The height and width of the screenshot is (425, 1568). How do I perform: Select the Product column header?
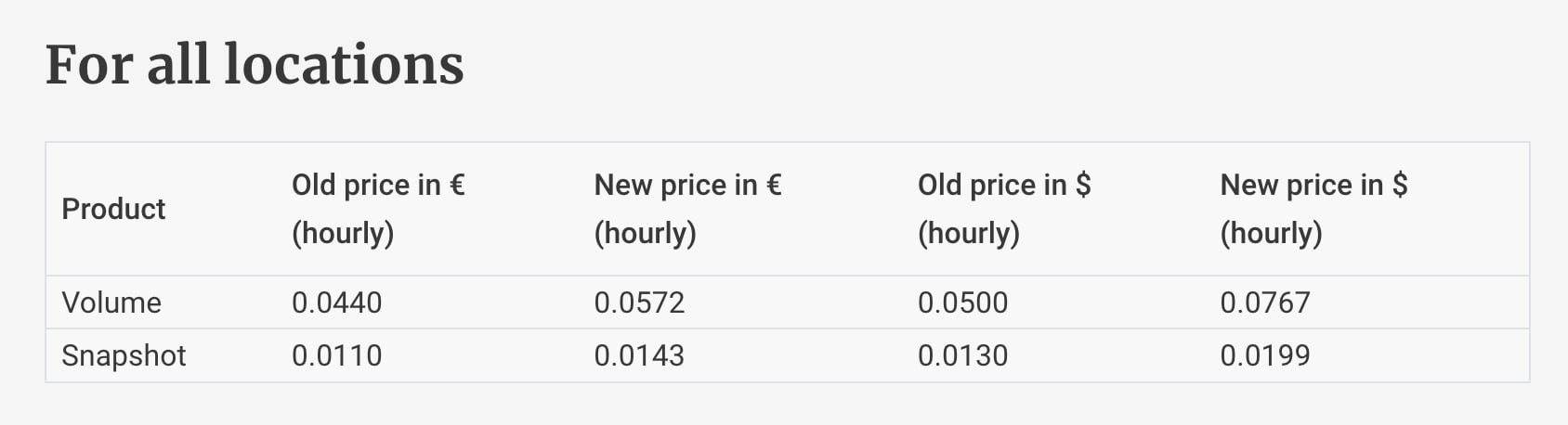pyautogui.click(x=113, y=209)
